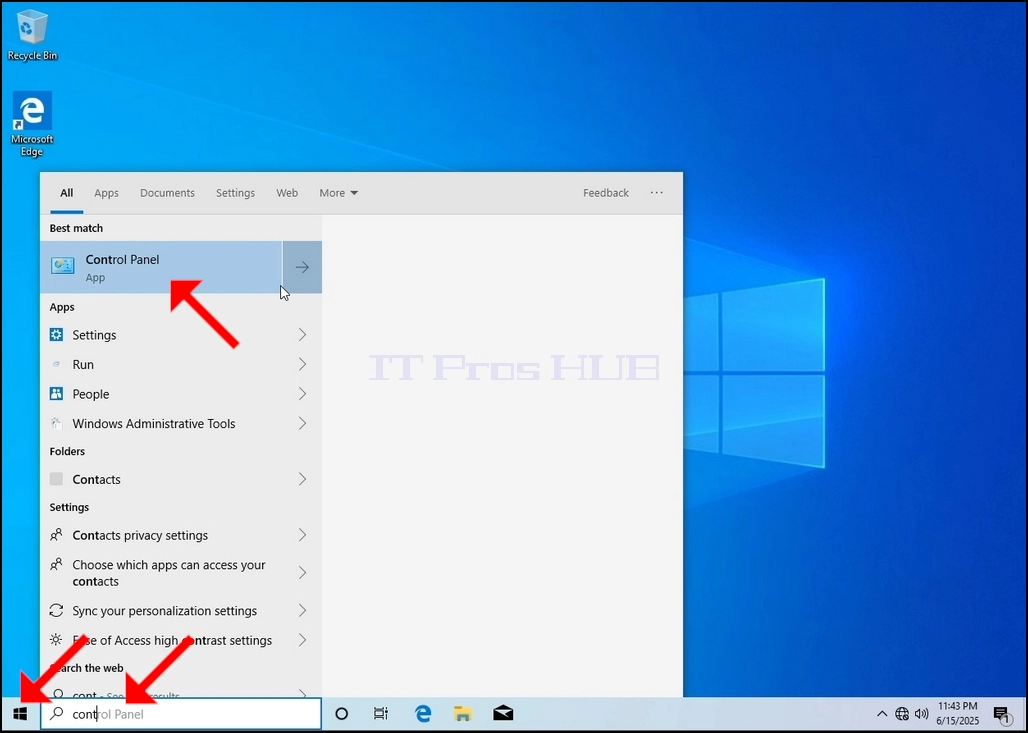This screenshot has height=733, width=1028.
Task: Expand the 'Choose which apps' result chevron
Action: pyautogui.click(x=302, y=573)
